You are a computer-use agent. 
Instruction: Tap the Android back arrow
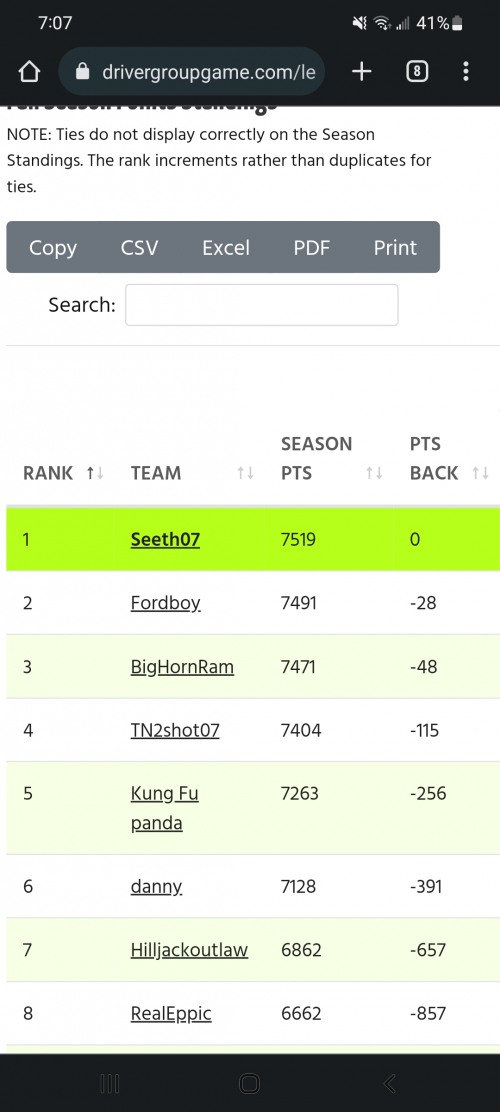click(389, 1083)
